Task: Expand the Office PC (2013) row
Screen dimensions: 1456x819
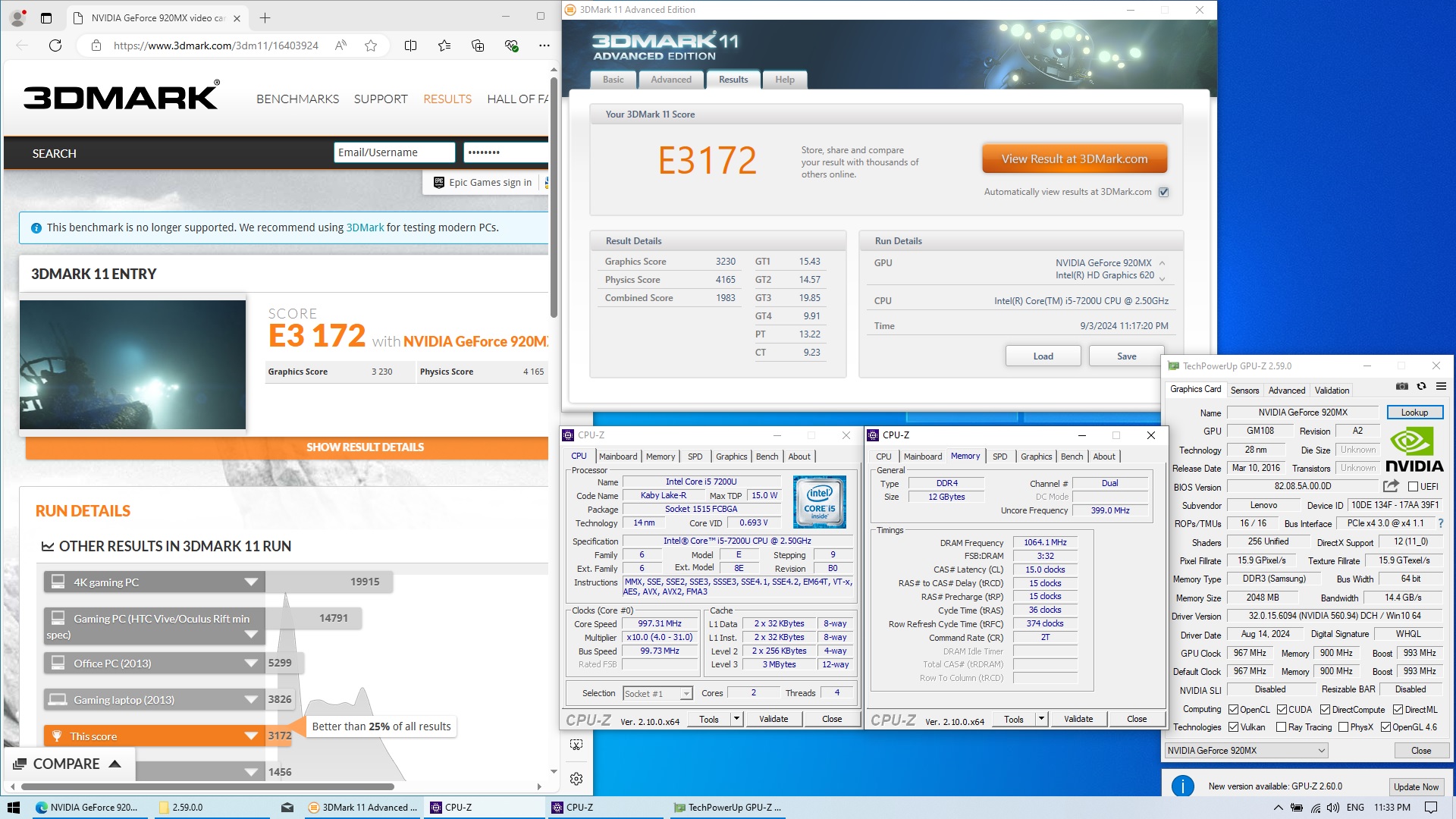Action: tap(251, 664)
